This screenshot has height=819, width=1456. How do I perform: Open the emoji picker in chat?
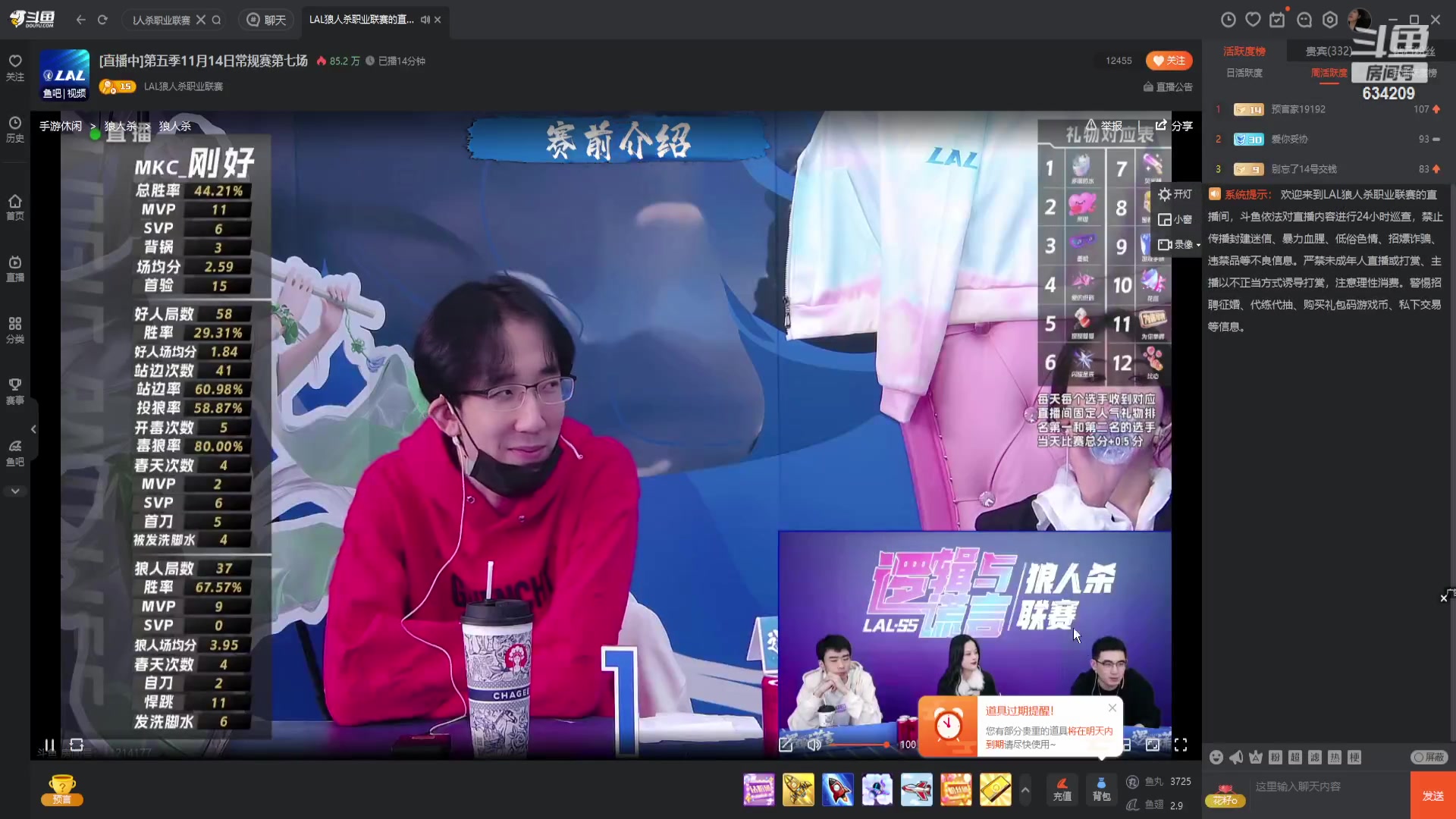[x=1216, y=758]
